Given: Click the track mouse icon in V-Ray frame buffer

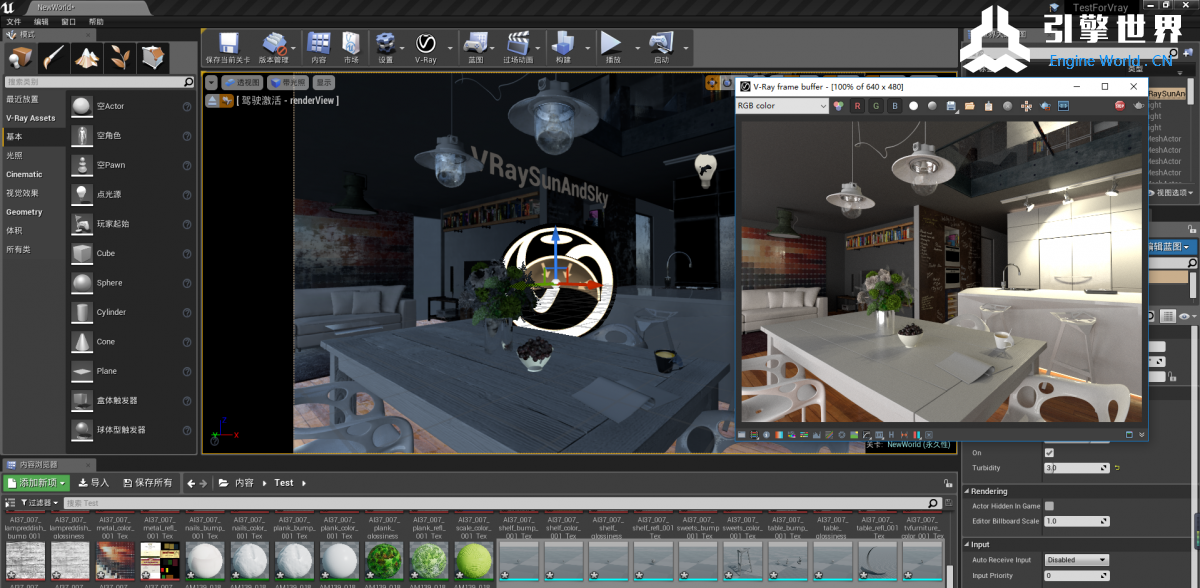Looking at the screenshot, I should [1026, 106].
